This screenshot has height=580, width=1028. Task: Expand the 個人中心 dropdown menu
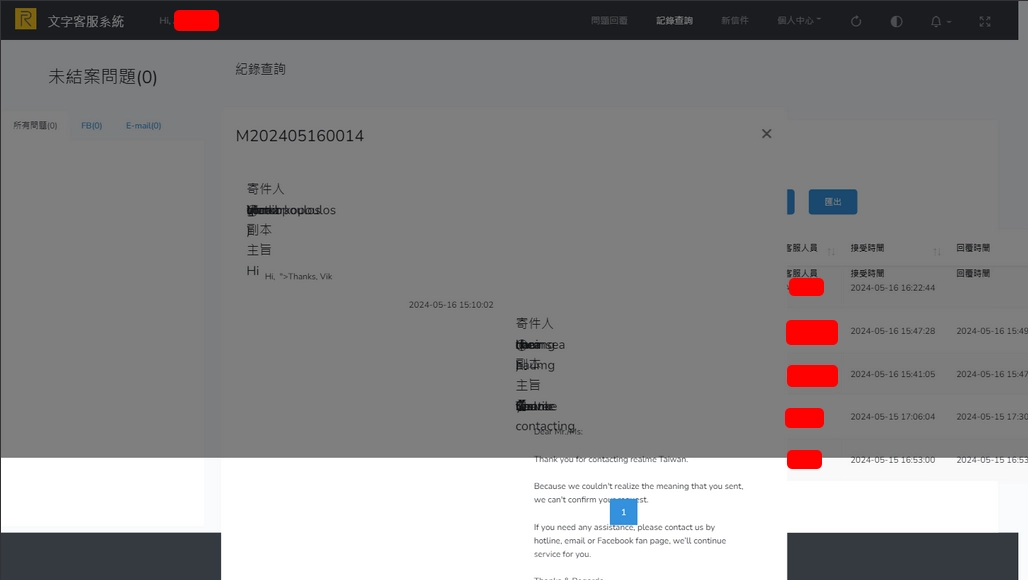[x=799, y=21]
